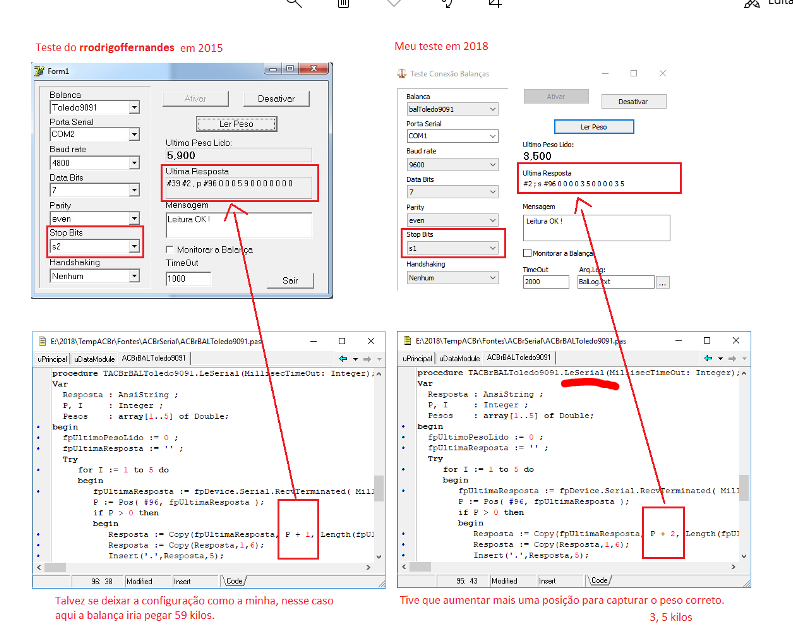Open Stop Bits dropdown showing s2

pyautogui.click(x=95, y=247)
